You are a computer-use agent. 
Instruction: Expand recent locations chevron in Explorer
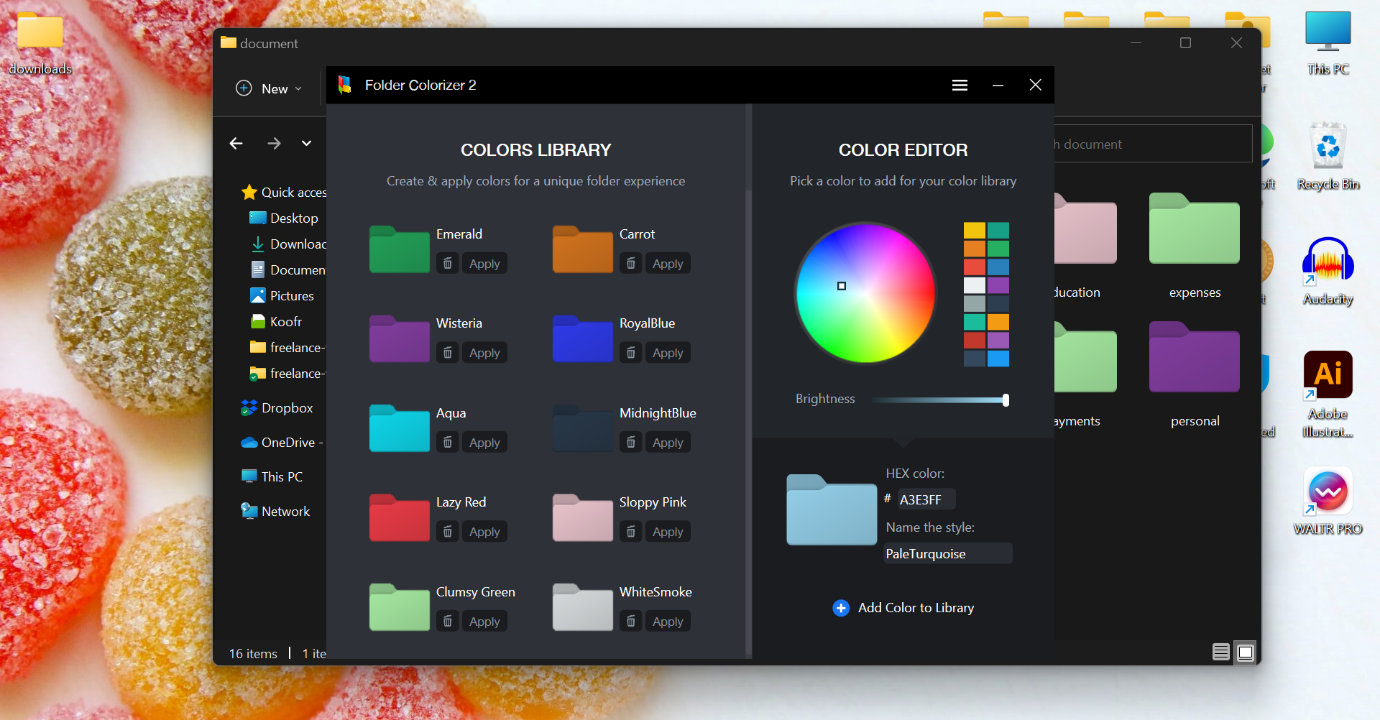[x=306, y=143]
